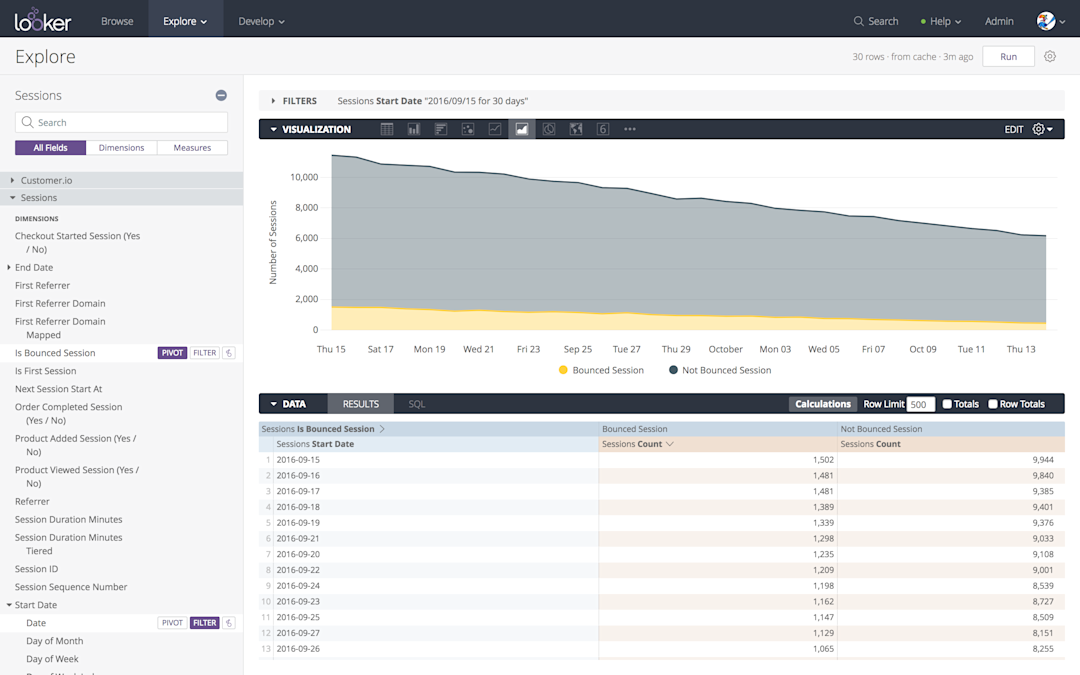1080x675 pixels.
Task: Switch to column chart visualization
Action: pyautogui.click(x=414, y=129)
